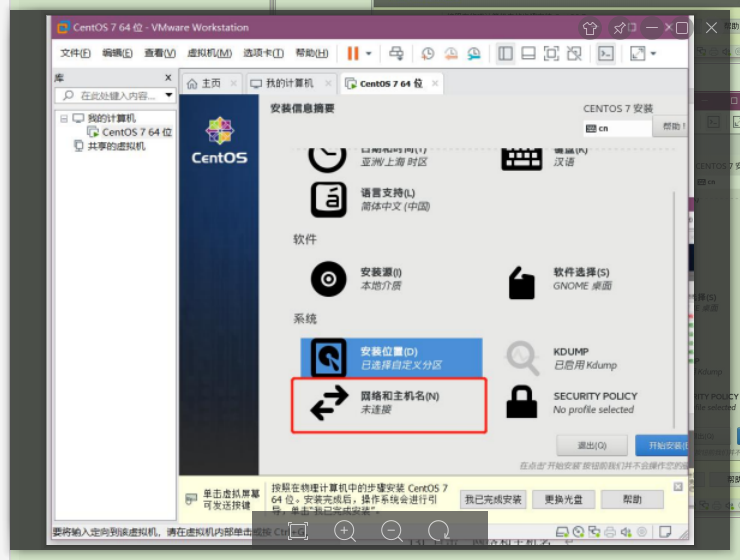Click the library search input field
This screenshot has height=560, width=740.
tap(111, 96)
